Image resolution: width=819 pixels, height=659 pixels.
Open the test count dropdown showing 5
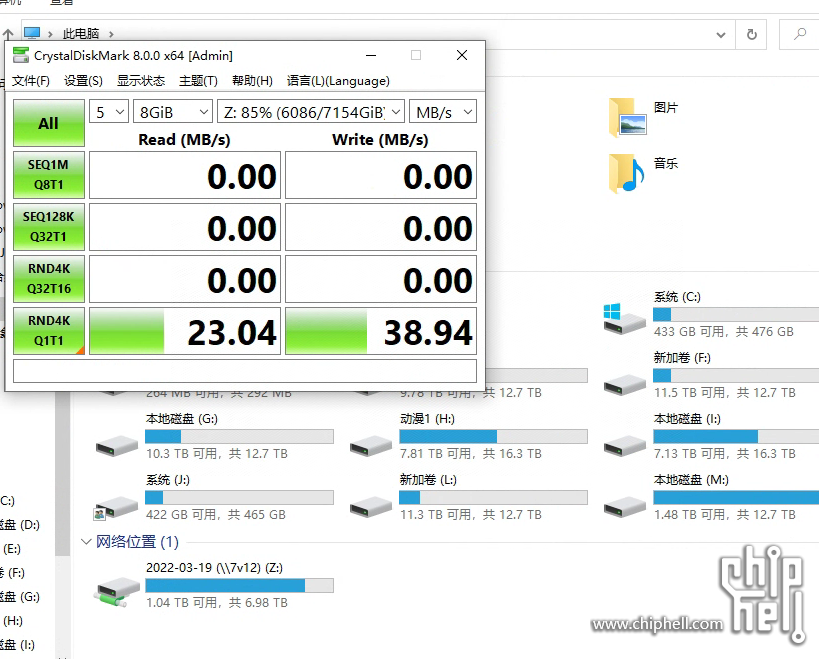tap(109, 112)
